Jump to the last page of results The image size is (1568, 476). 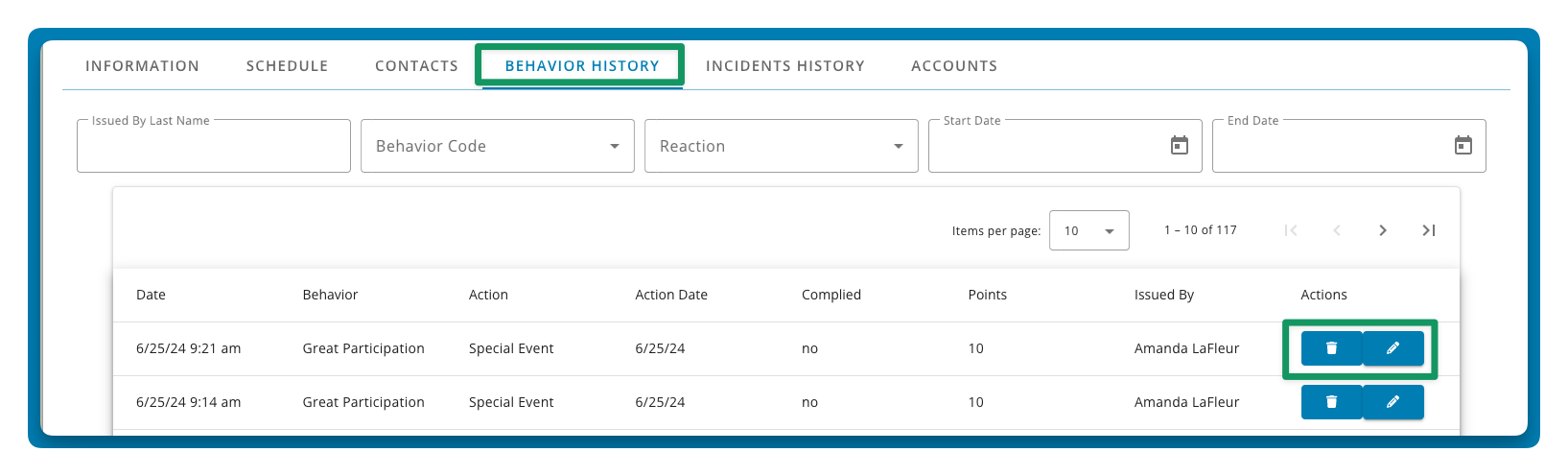coord(1429,230)
